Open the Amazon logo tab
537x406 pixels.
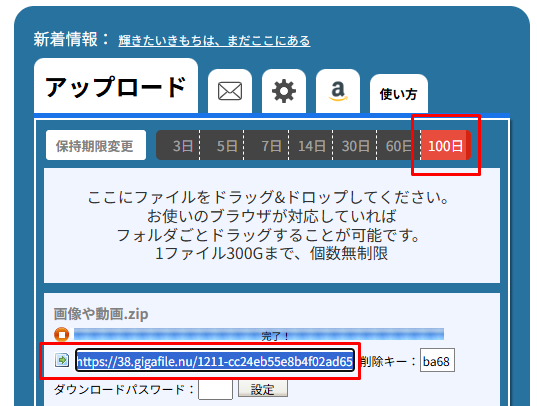338,91
